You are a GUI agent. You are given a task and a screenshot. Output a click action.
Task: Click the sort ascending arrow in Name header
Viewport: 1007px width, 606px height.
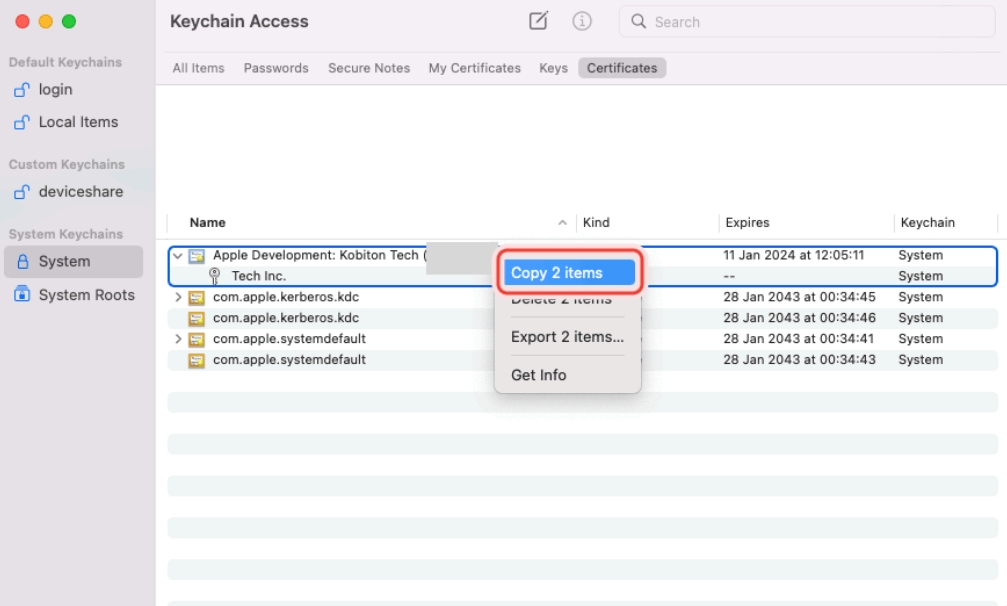tap(562, 223)
